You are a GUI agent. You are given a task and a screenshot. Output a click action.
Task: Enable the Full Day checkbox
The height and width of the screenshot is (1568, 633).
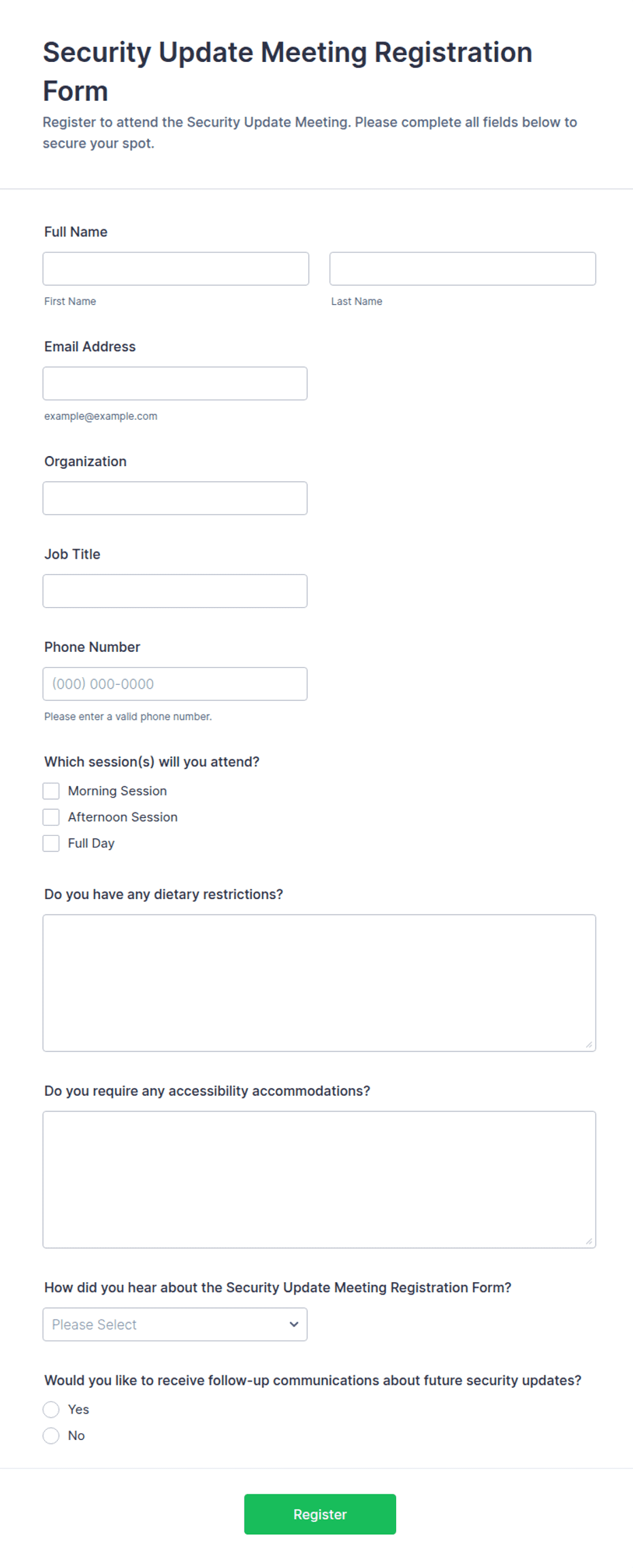point(51,843)
